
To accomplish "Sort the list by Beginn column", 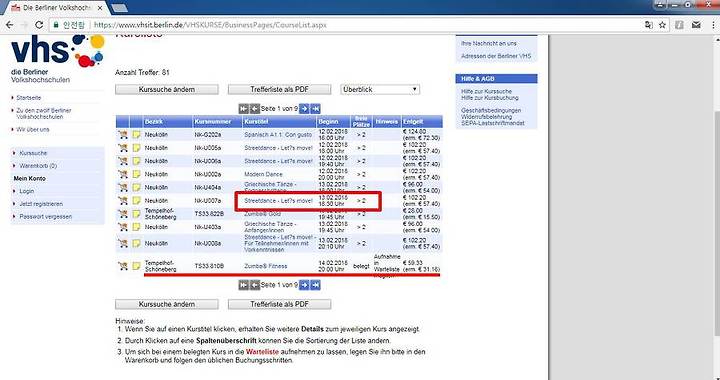I will 328,122.
